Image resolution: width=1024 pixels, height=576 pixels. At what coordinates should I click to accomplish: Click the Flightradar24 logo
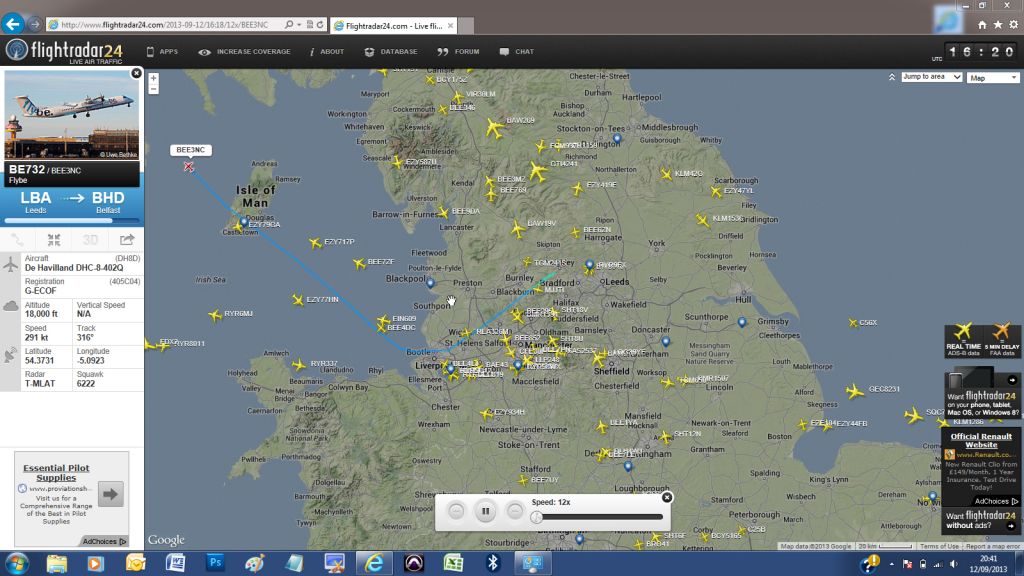tap(64, 51)
